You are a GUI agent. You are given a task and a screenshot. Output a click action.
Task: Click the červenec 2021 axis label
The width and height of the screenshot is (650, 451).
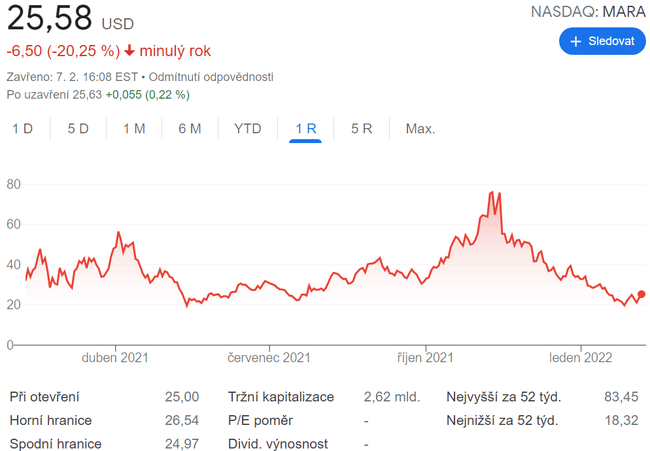click(x=269, y=358)
